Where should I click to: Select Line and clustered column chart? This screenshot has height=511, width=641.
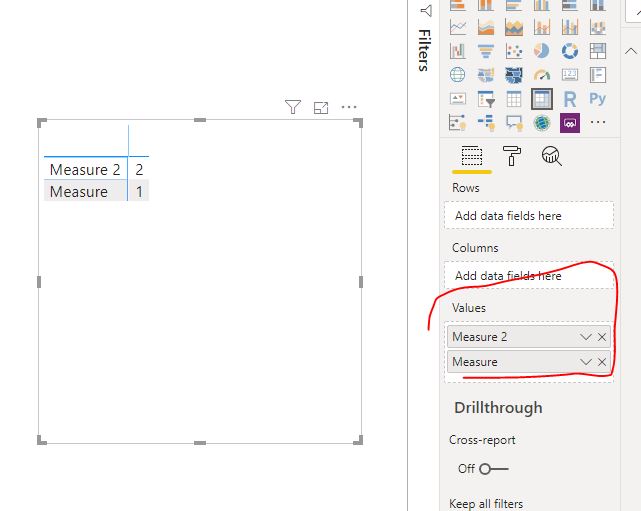(x=570, y=27)
